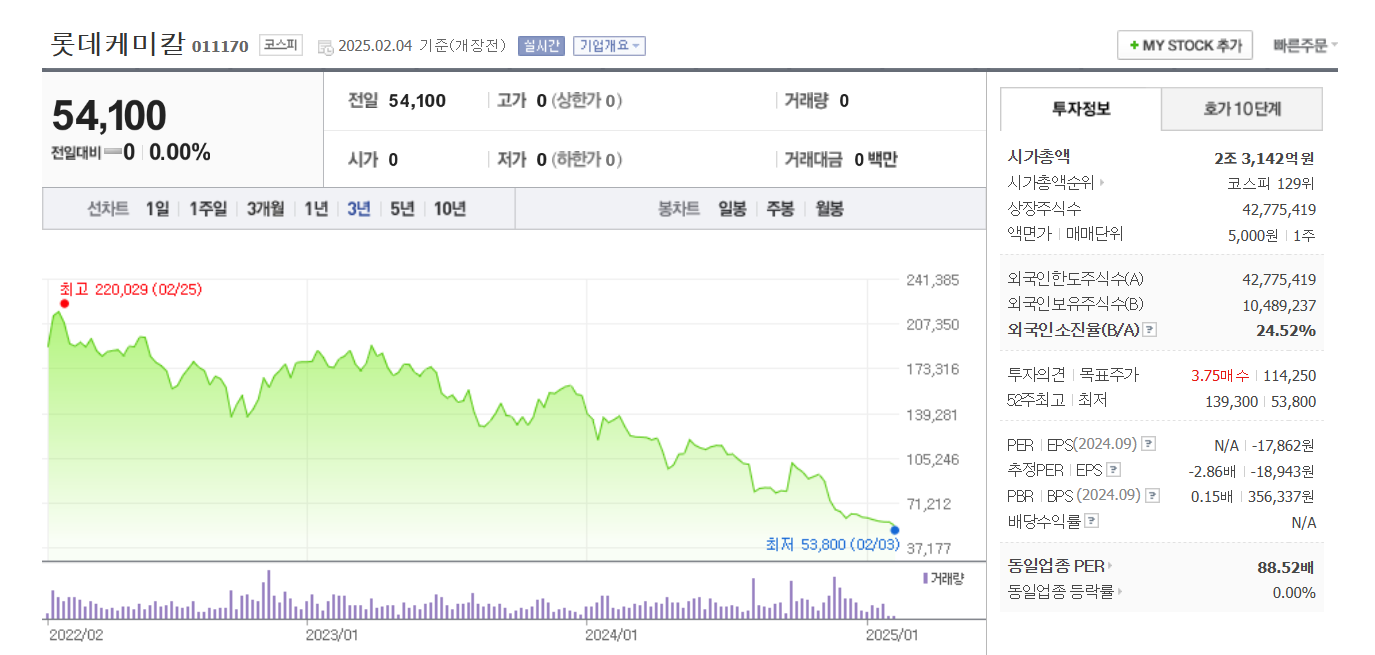The image size is (1375, 655).
Task: Enable 실시간 real-time quote mode
Action: pos(539,45)
